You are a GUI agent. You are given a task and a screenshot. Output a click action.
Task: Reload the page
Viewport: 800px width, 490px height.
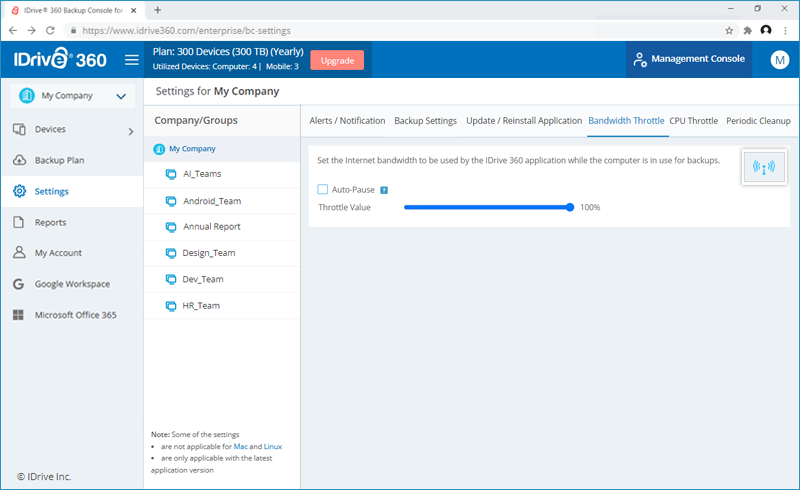tap(50, 31)
